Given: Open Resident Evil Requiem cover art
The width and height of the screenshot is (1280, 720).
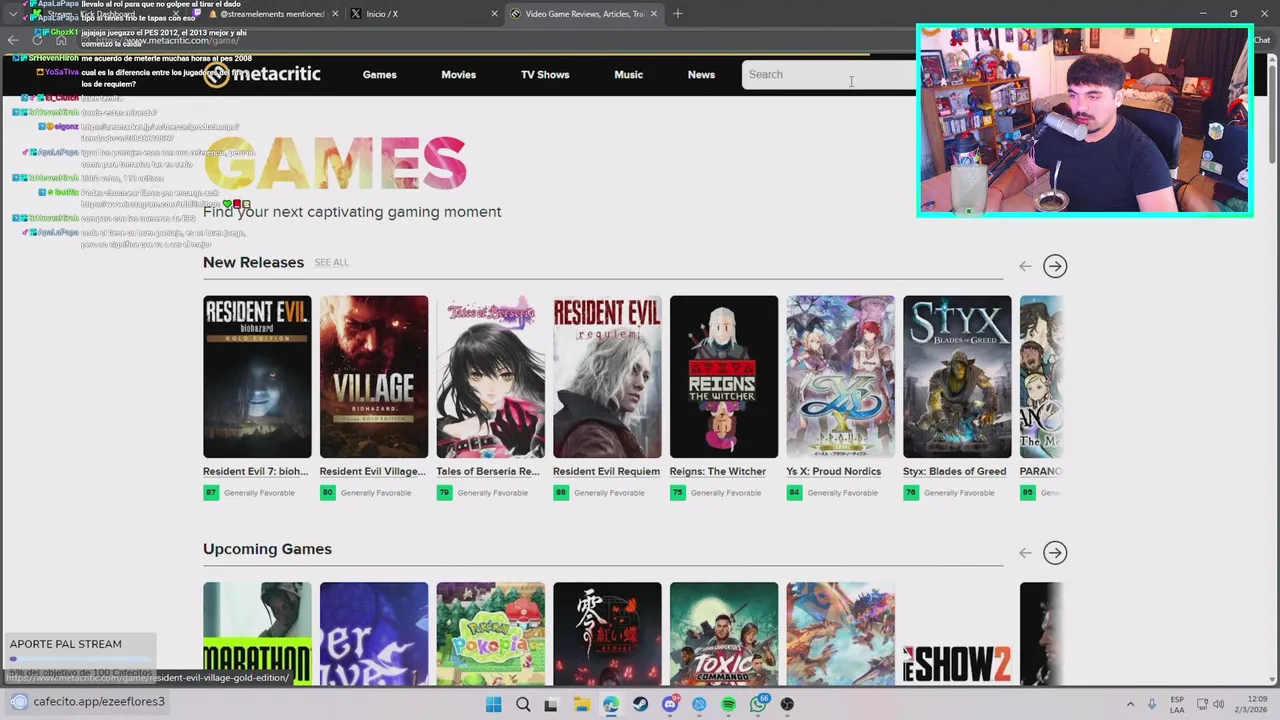Looking at the screenshot, I should pos(607,377).
